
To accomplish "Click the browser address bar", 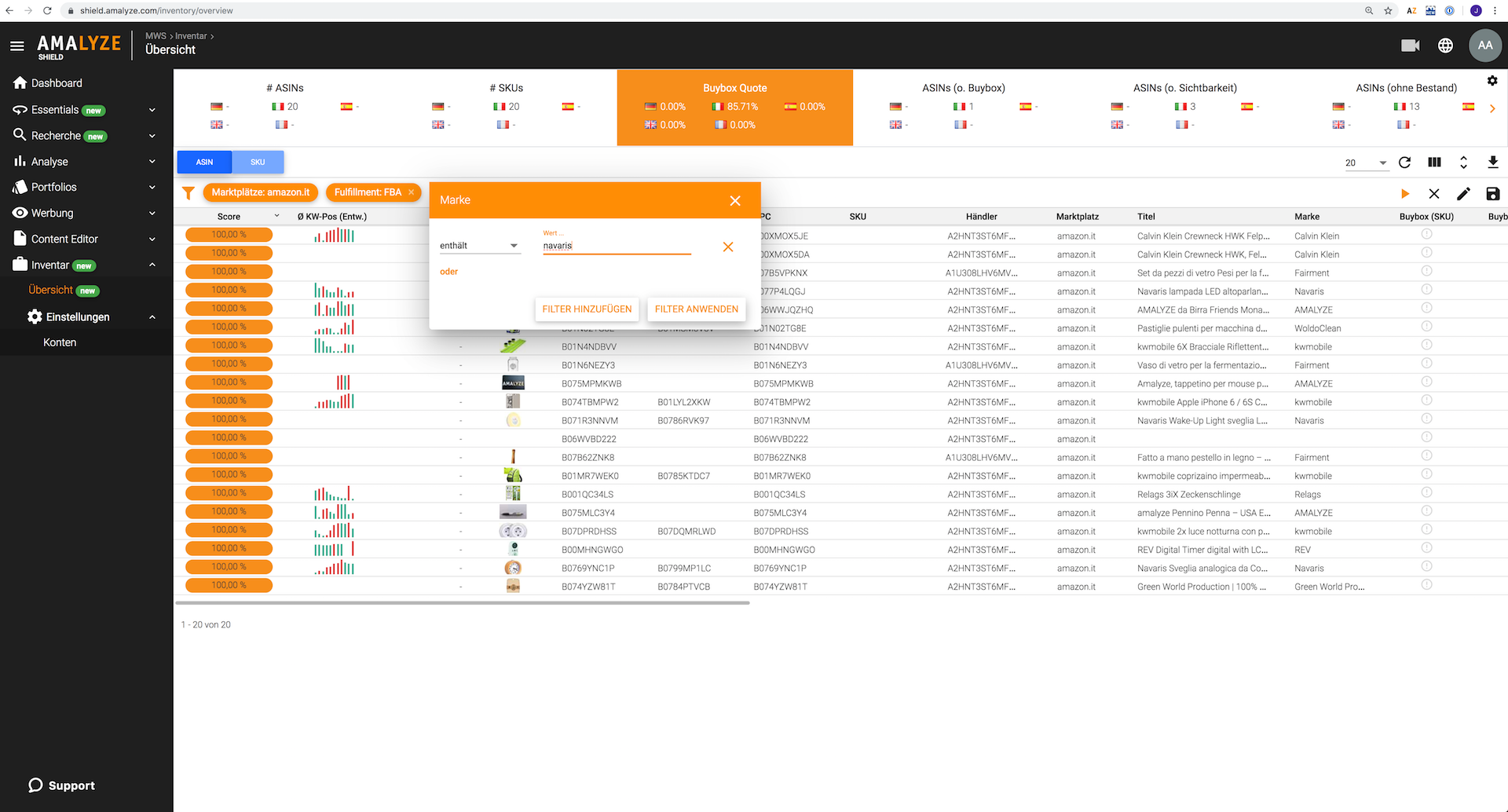I will click(x=707, y=11).
